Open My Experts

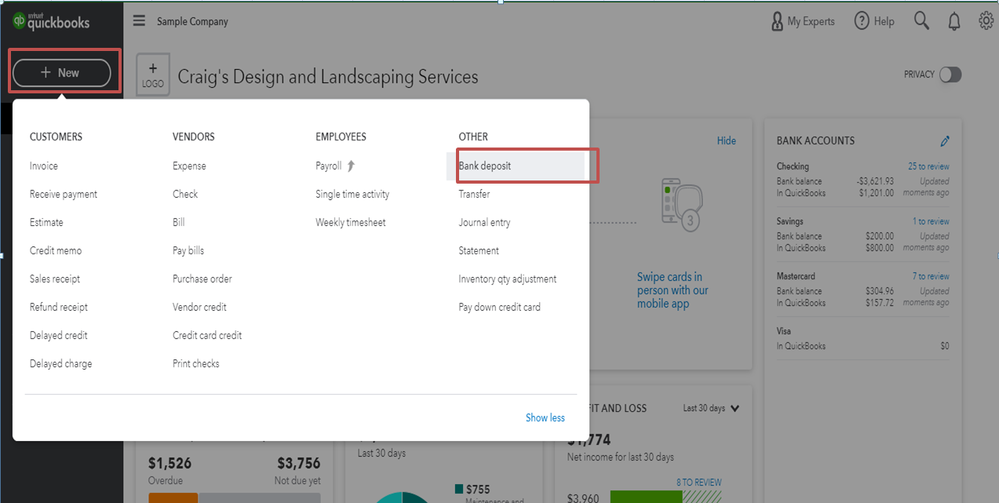[803, 22]
